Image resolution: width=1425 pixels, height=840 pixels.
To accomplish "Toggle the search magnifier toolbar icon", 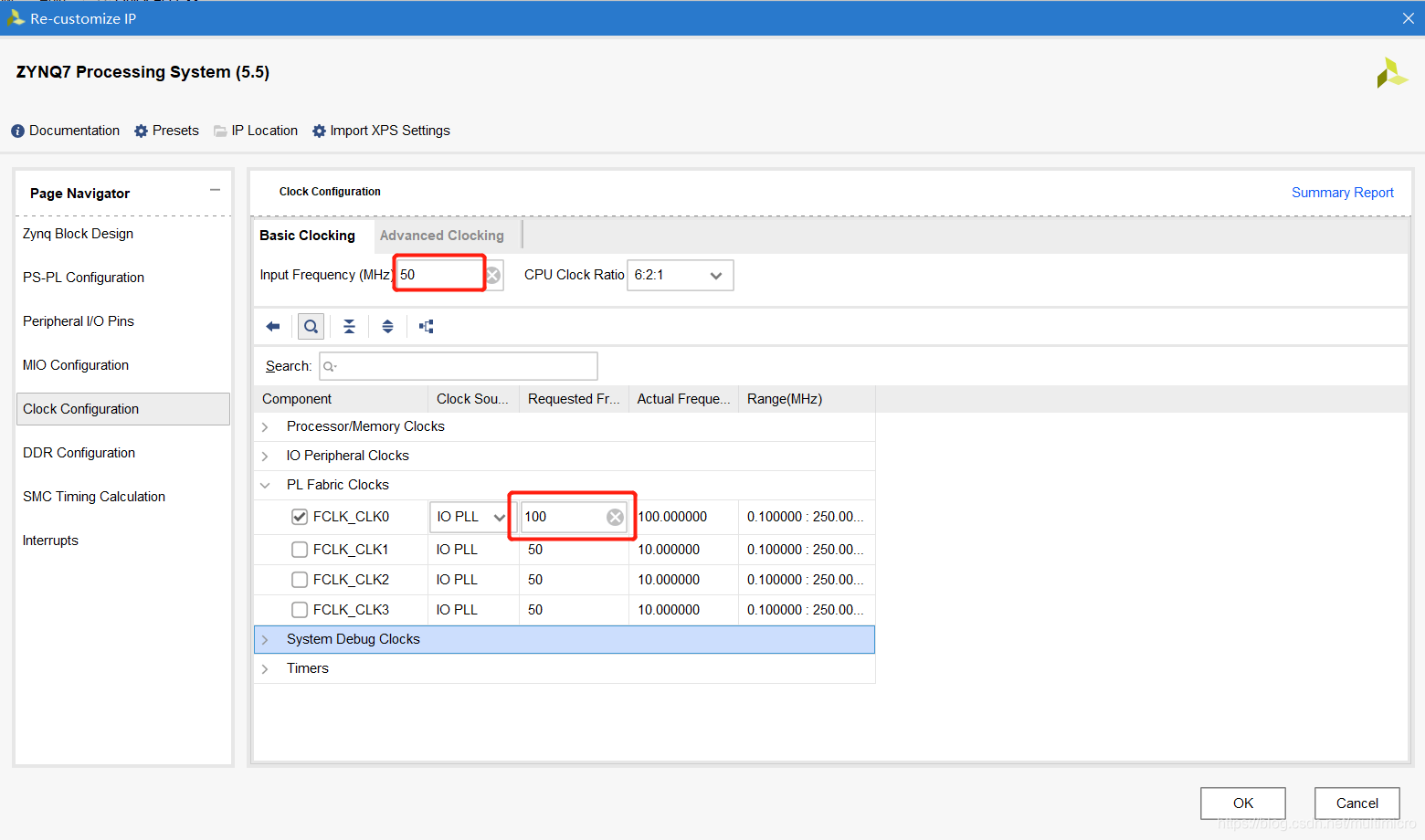I will click(x=311, y=326).
